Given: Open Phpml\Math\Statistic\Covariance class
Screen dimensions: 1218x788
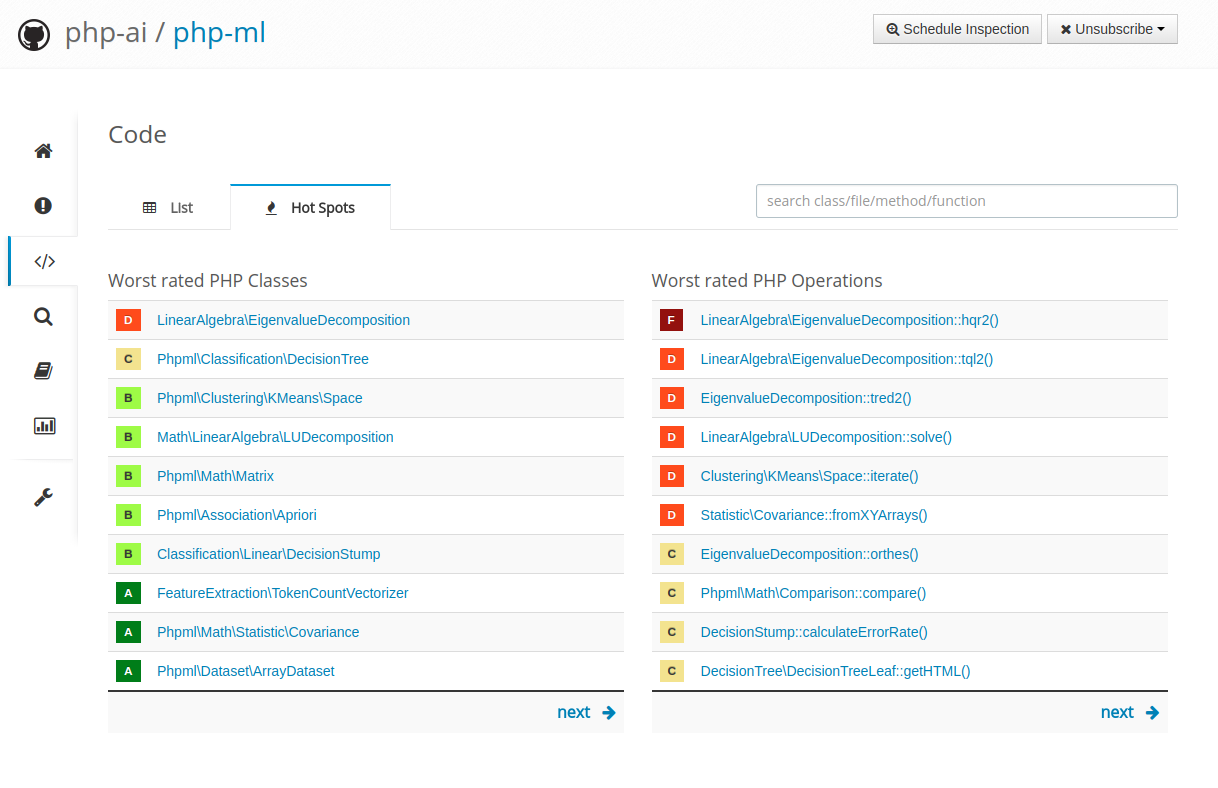Looking at the screenshot, I should [x=258, y=632].
